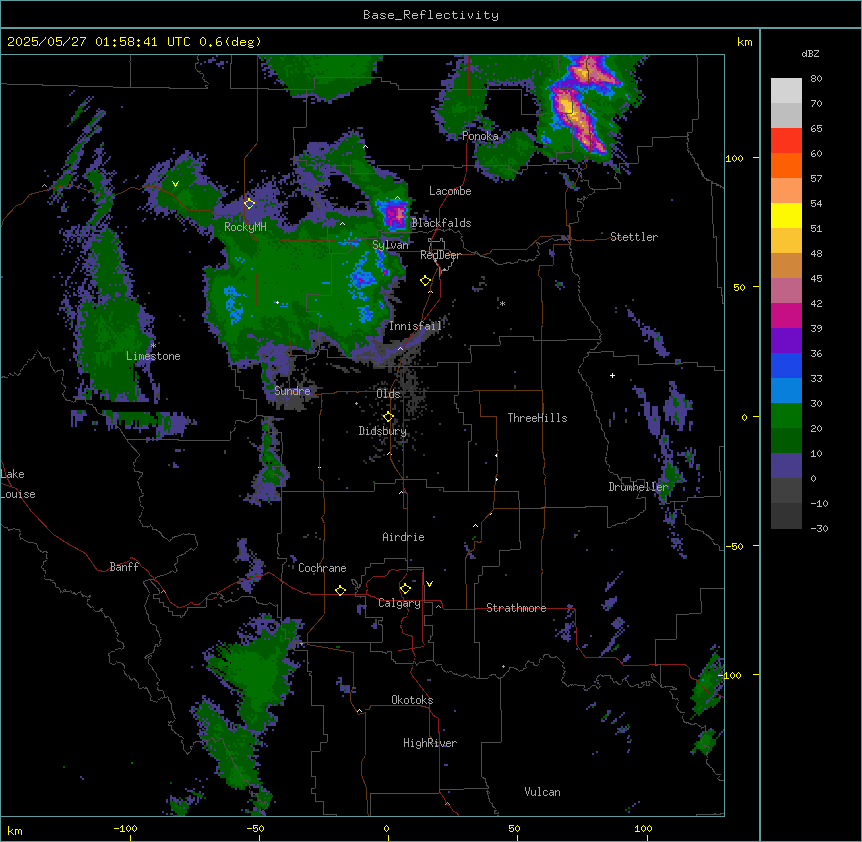862x842 pixels.
Task: Select the dark blue 33-36 dBZ legend swatch
Action: coord(786,365)
